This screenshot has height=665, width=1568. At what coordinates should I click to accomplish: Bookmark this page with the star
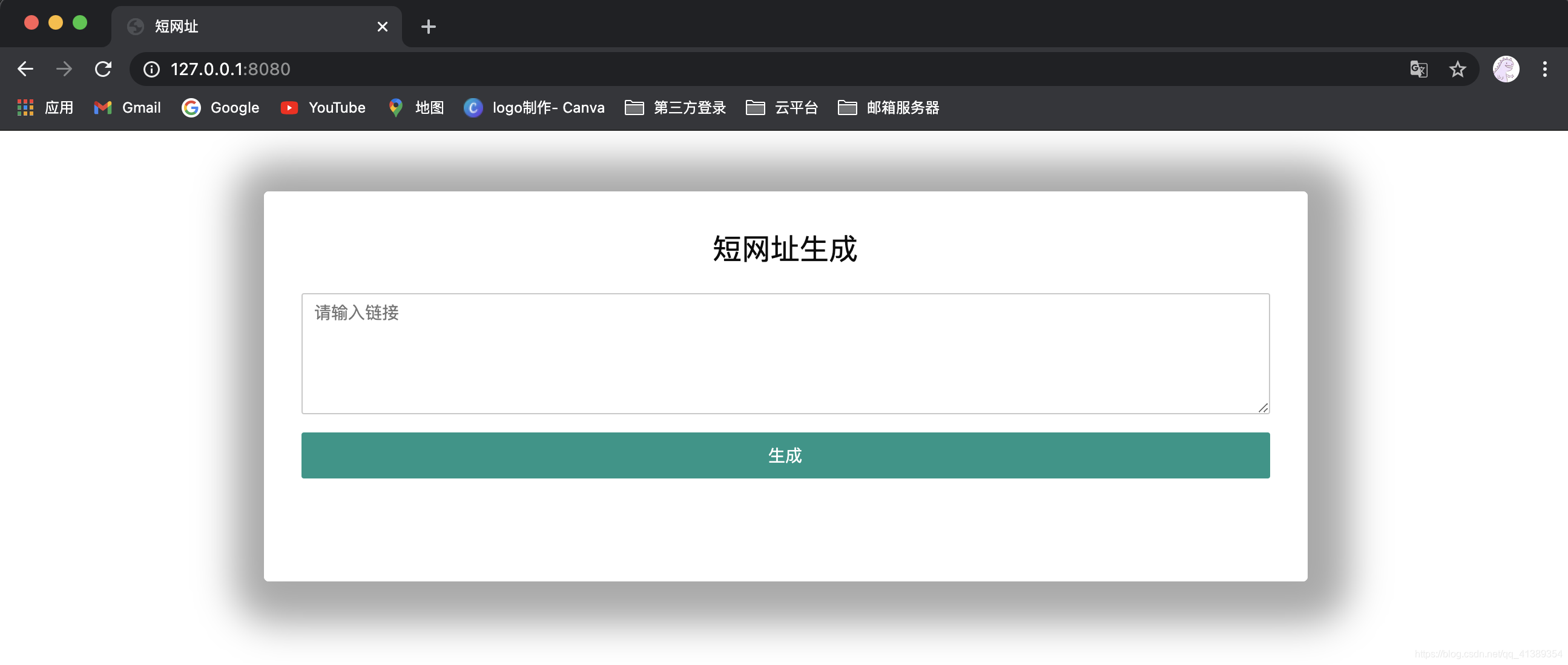coord(1457,69)
